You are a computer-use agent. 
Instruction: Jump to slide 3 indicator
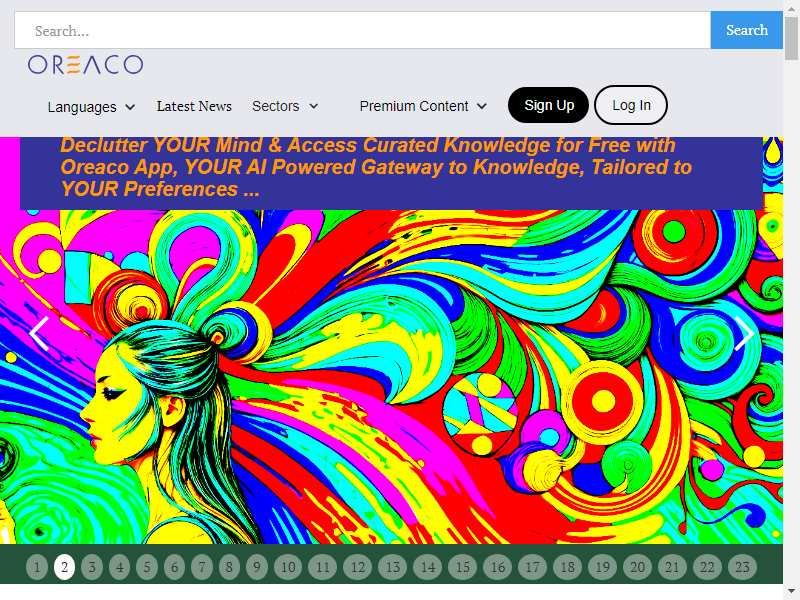click(92, 567)
